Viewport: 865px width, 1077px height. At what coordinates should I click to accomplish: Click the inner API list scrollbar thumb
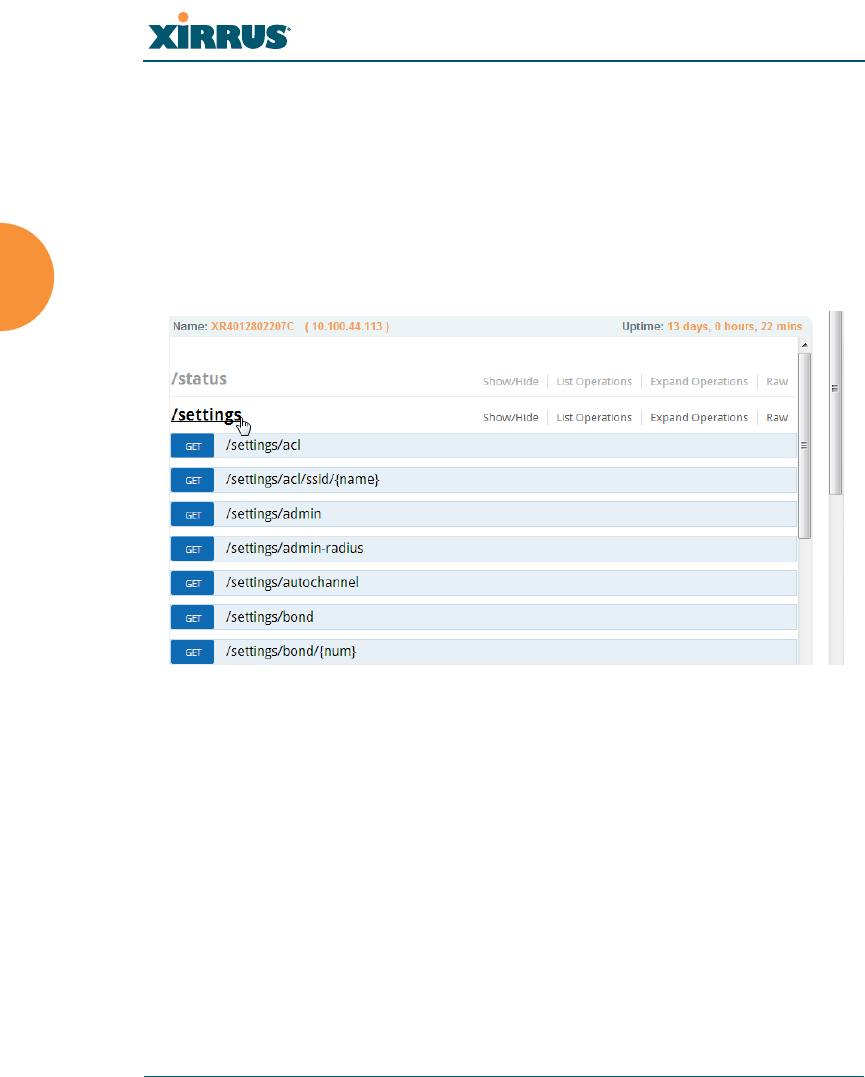pos(805,446)
